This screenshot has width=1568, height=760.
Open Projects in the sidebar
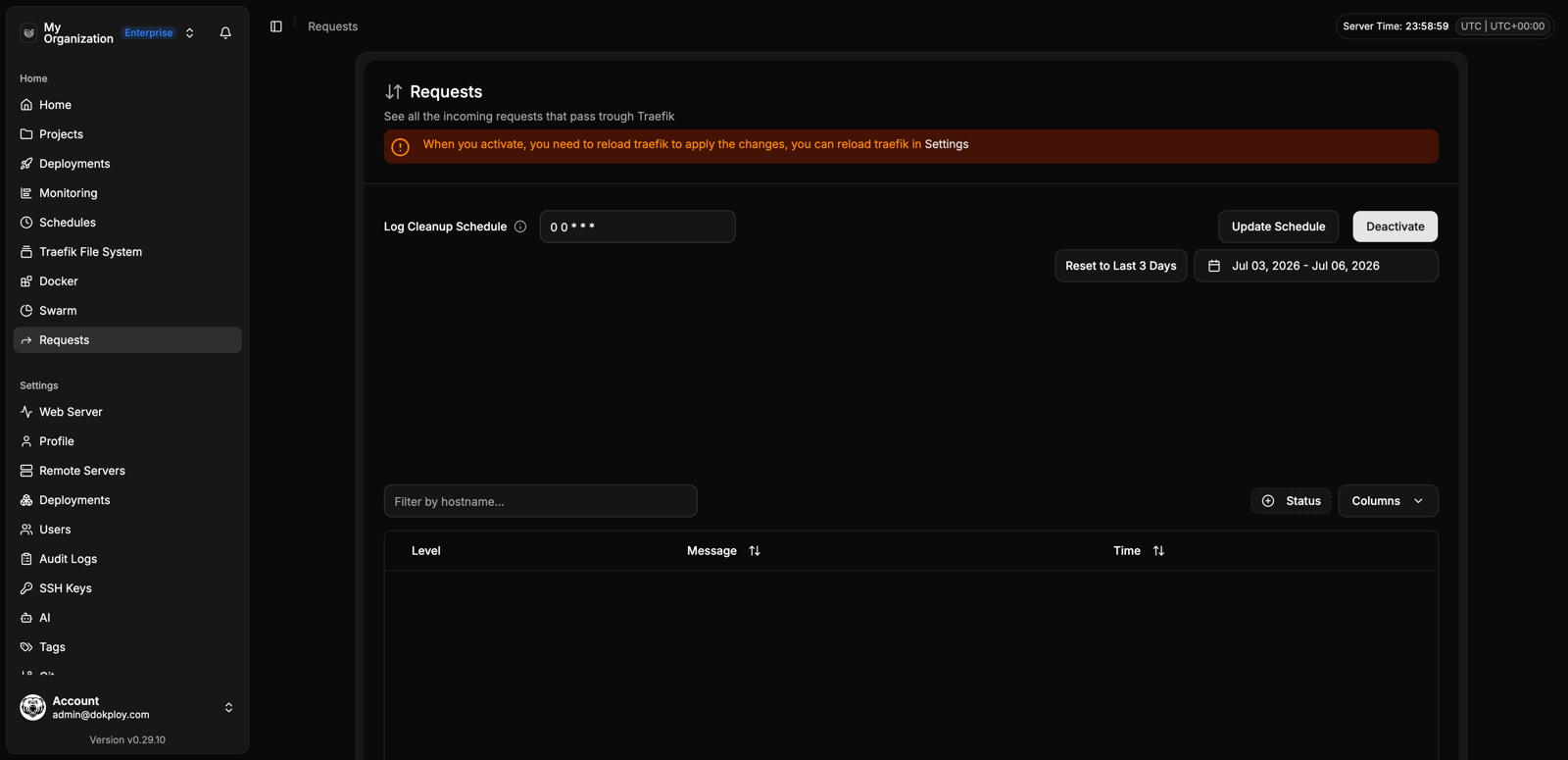tap(127, 134)
